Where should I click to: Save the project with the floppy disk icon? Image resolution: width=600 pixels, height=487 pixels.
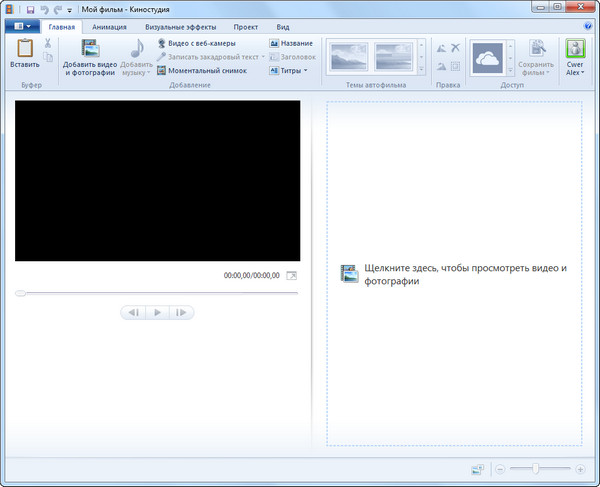(x=31, y=9)
